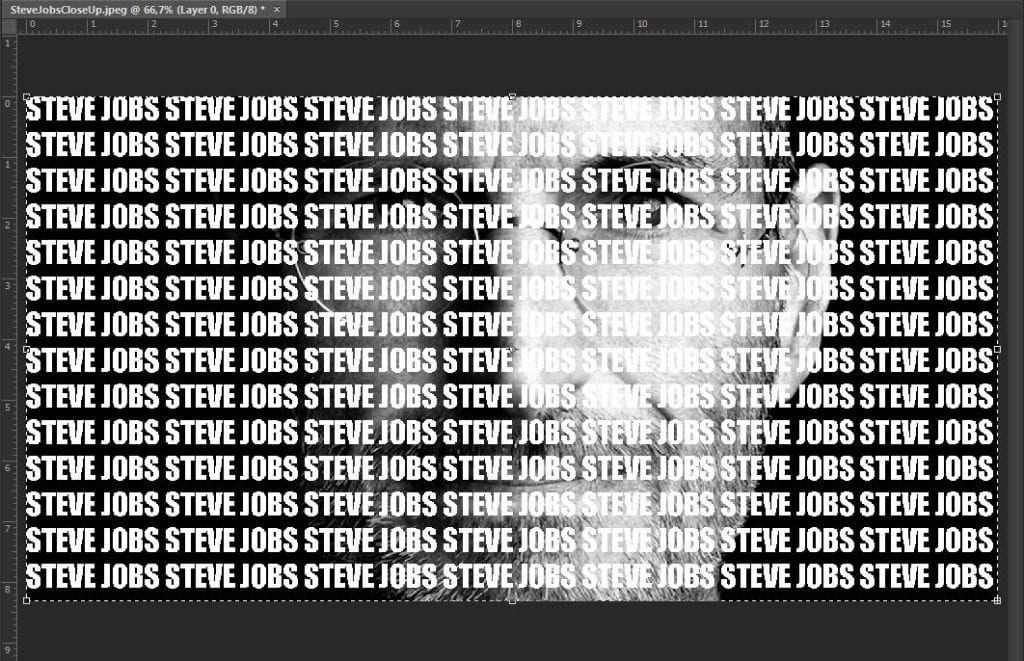Click the bottom-right selection corner handle

pyautogui.click(x=998, y=600)
